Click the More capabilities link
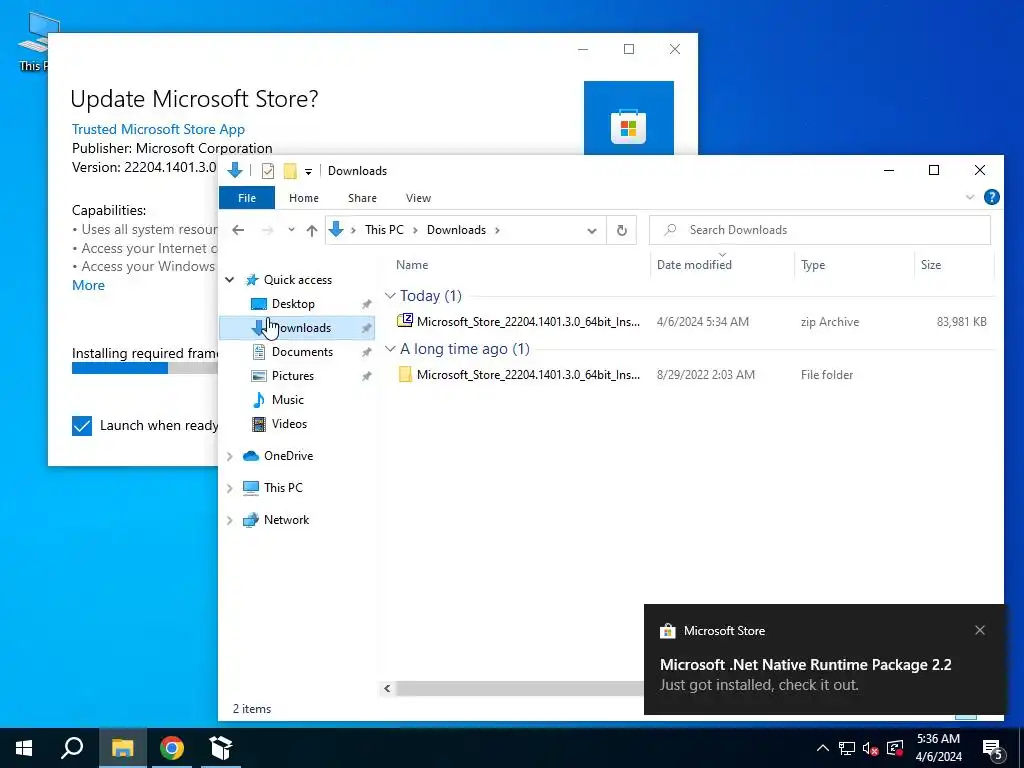This screenshot has height=768, width=1024. coord(88,285)
